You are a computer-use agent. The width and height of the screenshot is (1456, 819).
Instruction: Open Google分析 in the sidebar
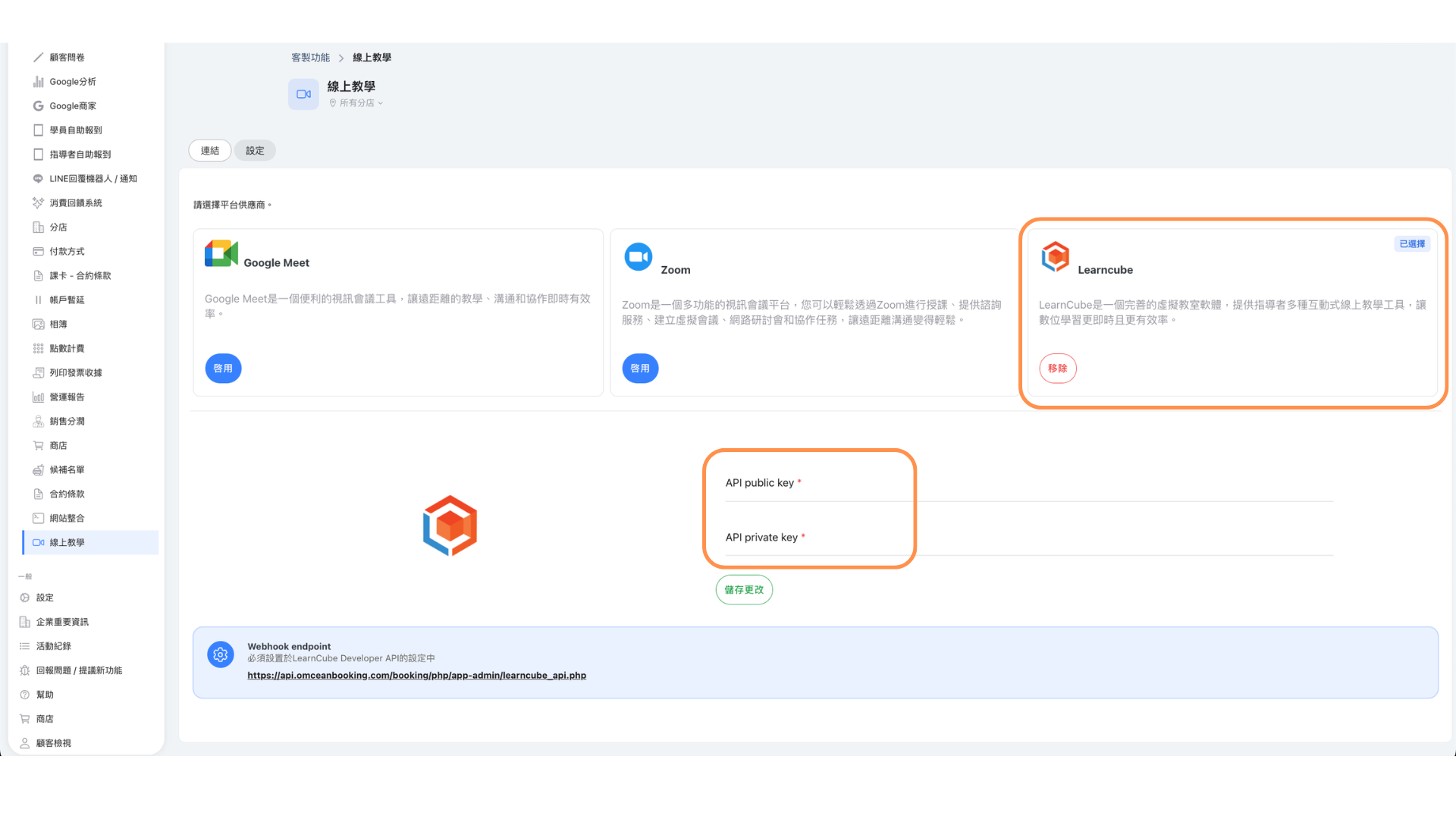click(73, 82)
